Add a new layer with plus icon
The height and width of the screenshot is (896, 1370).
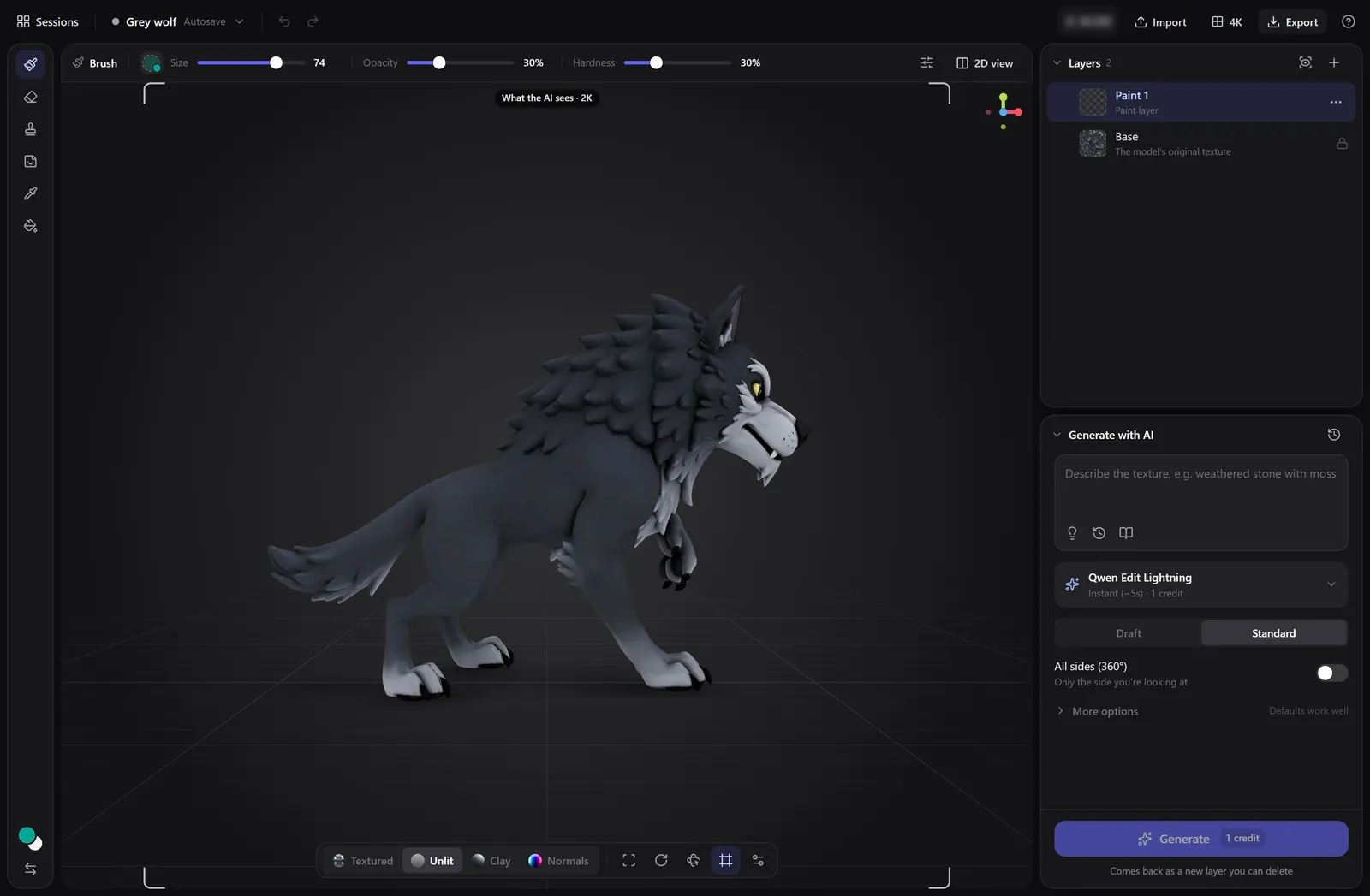click(x=1334, y=62)
